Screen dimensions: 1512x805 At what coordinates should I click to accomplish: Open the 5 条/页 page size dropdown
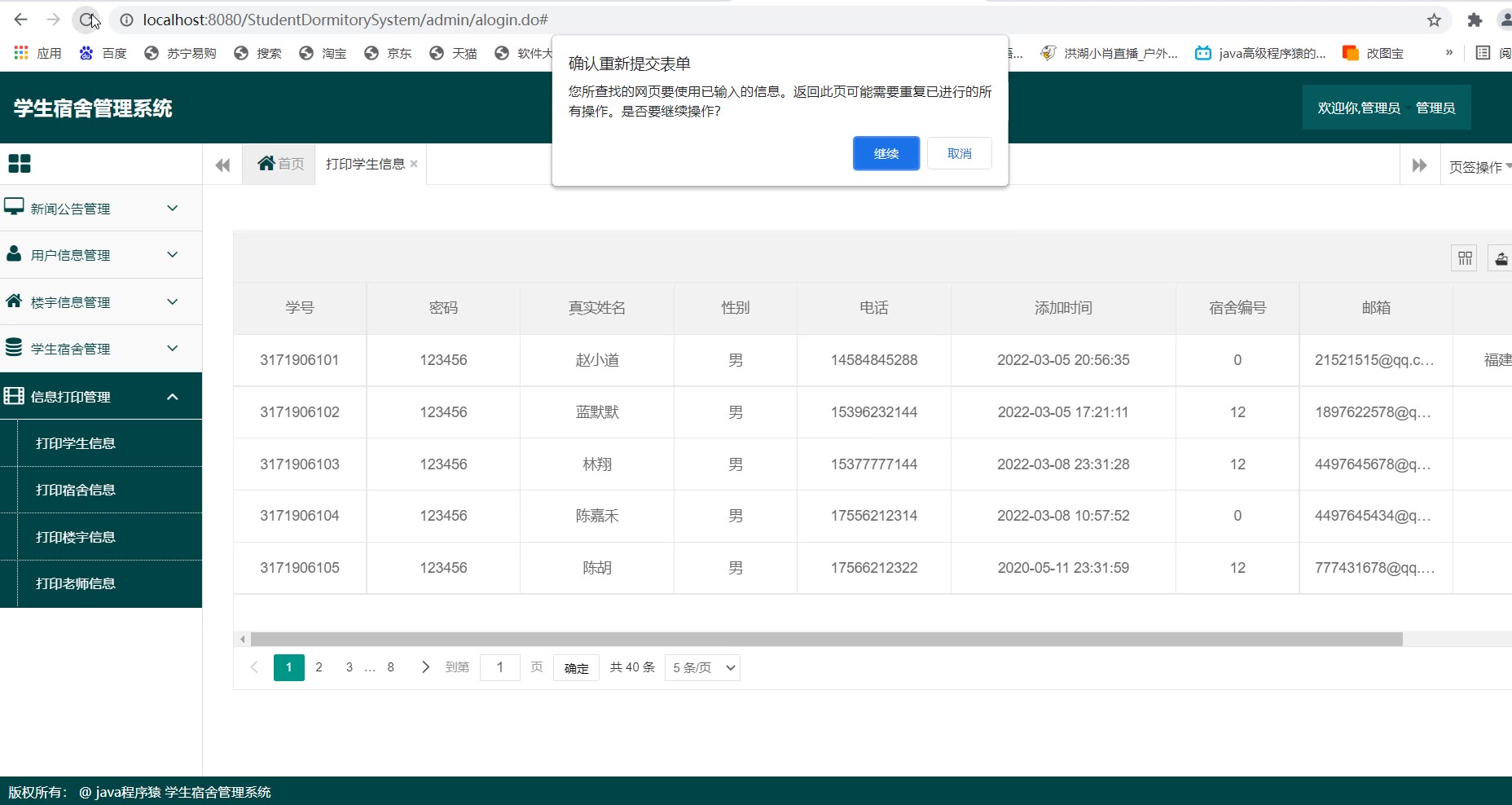coord(702,667)
